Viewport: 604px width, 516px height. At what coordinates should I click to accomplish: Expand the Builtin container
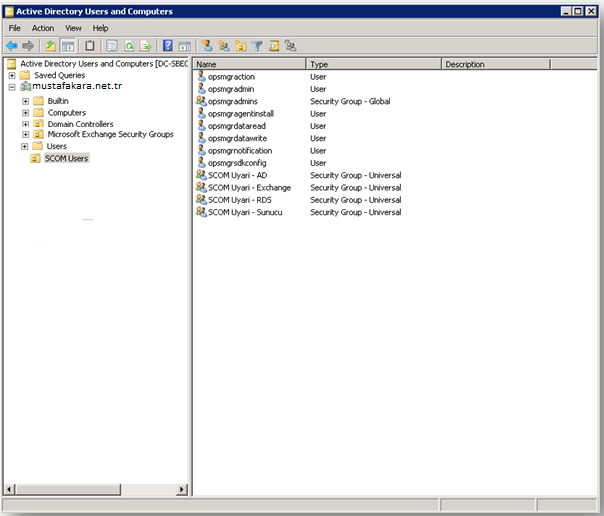click(25, 101)
